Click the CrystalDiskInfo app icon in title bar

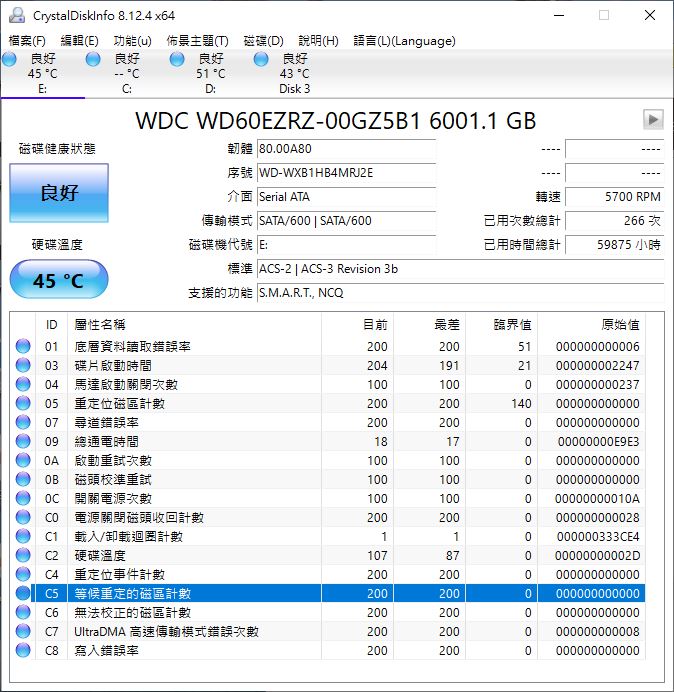click(x=17, y=15)
